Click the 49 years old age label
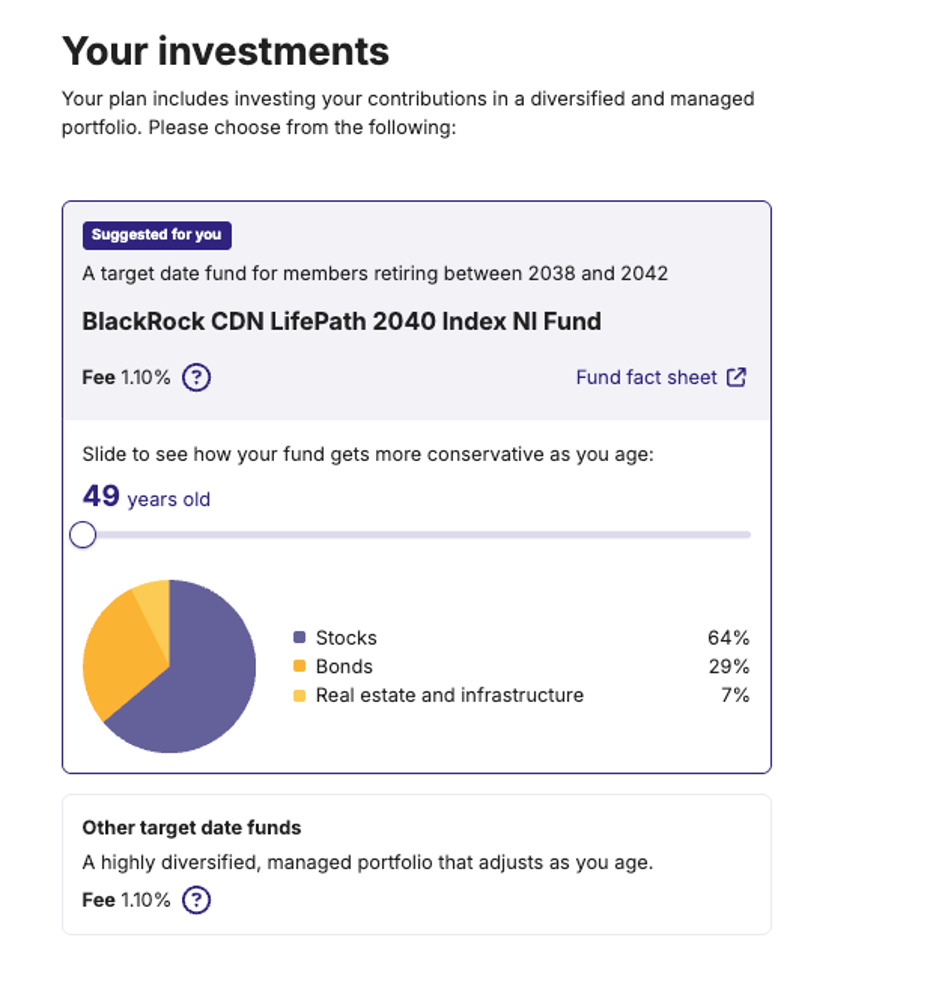 tap(146, 497)
